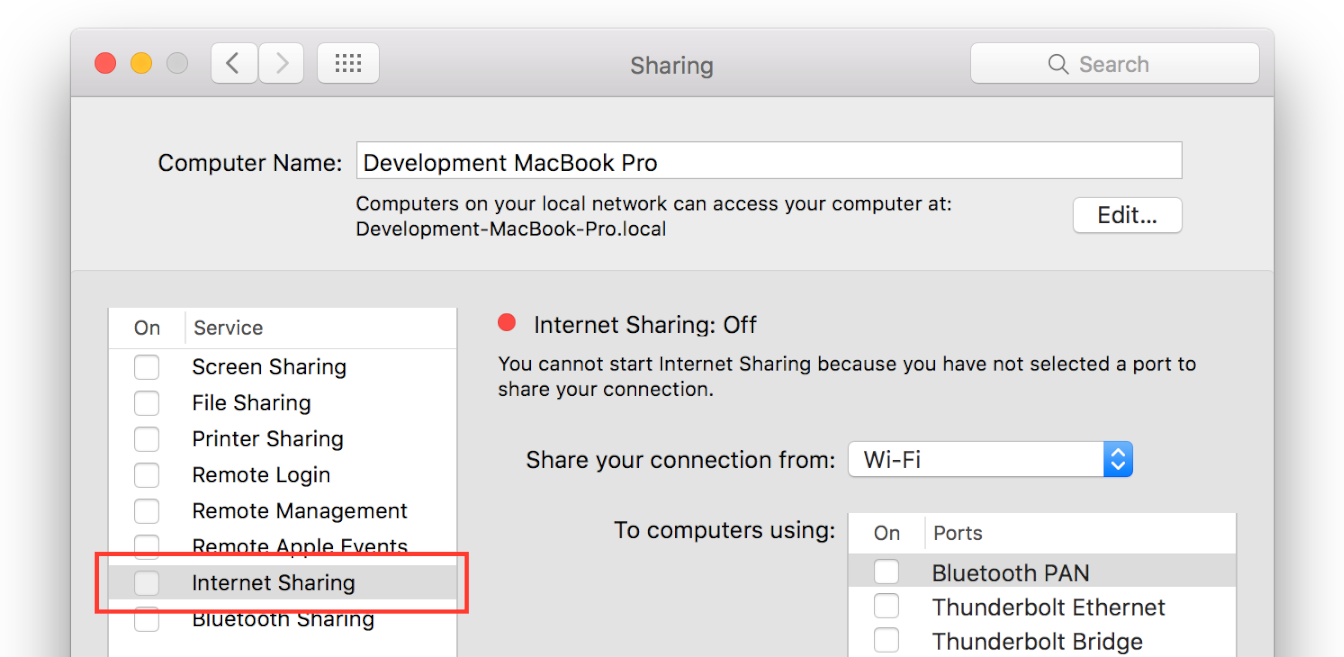Select Printer Sharing in service list
The width and height of the screenshot is (1344, 657).
(267, 439)
